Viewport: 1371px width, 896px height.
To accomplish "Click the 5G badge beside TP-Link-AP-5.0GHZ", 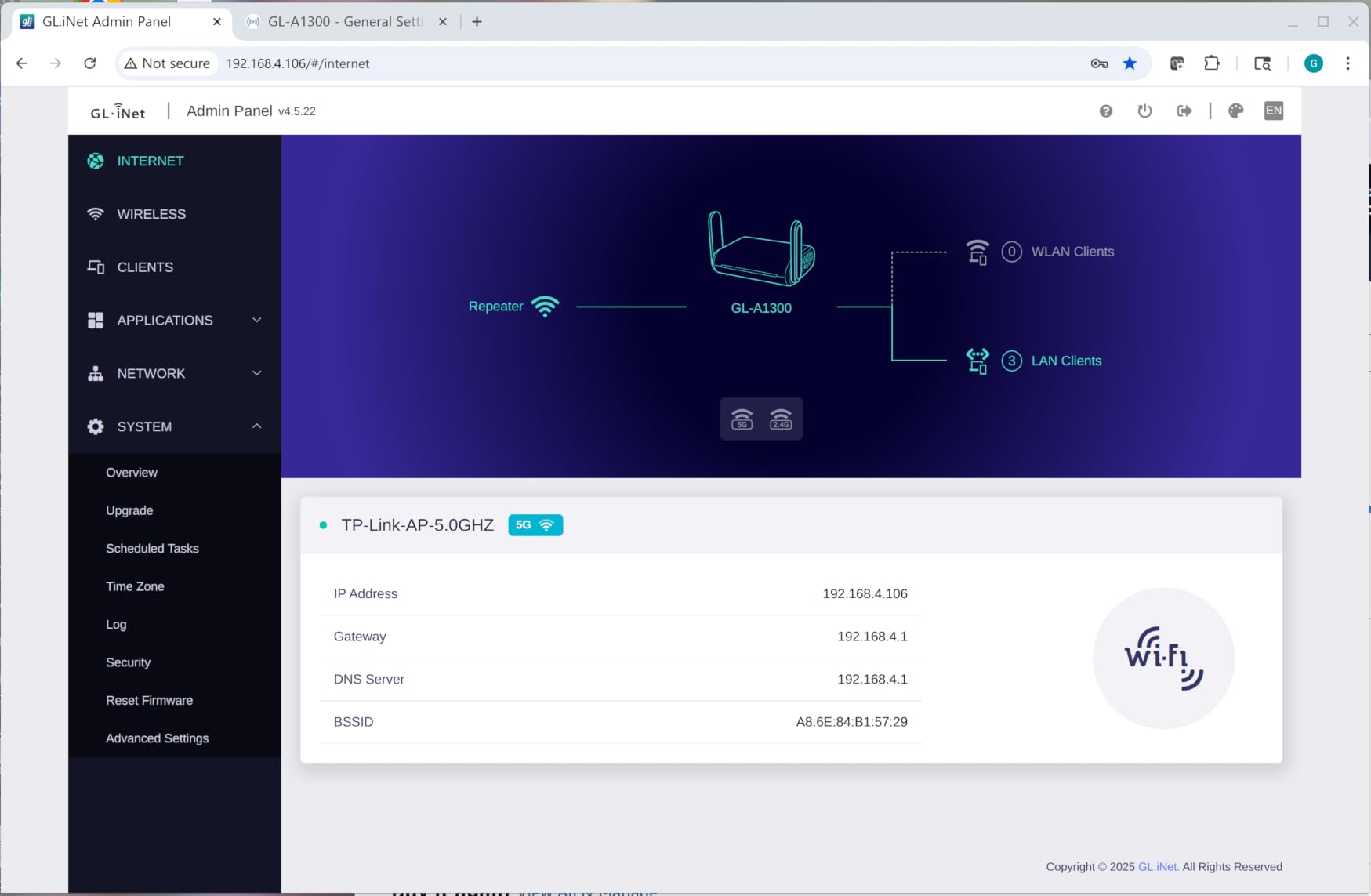I will click(x=535, y=525).
